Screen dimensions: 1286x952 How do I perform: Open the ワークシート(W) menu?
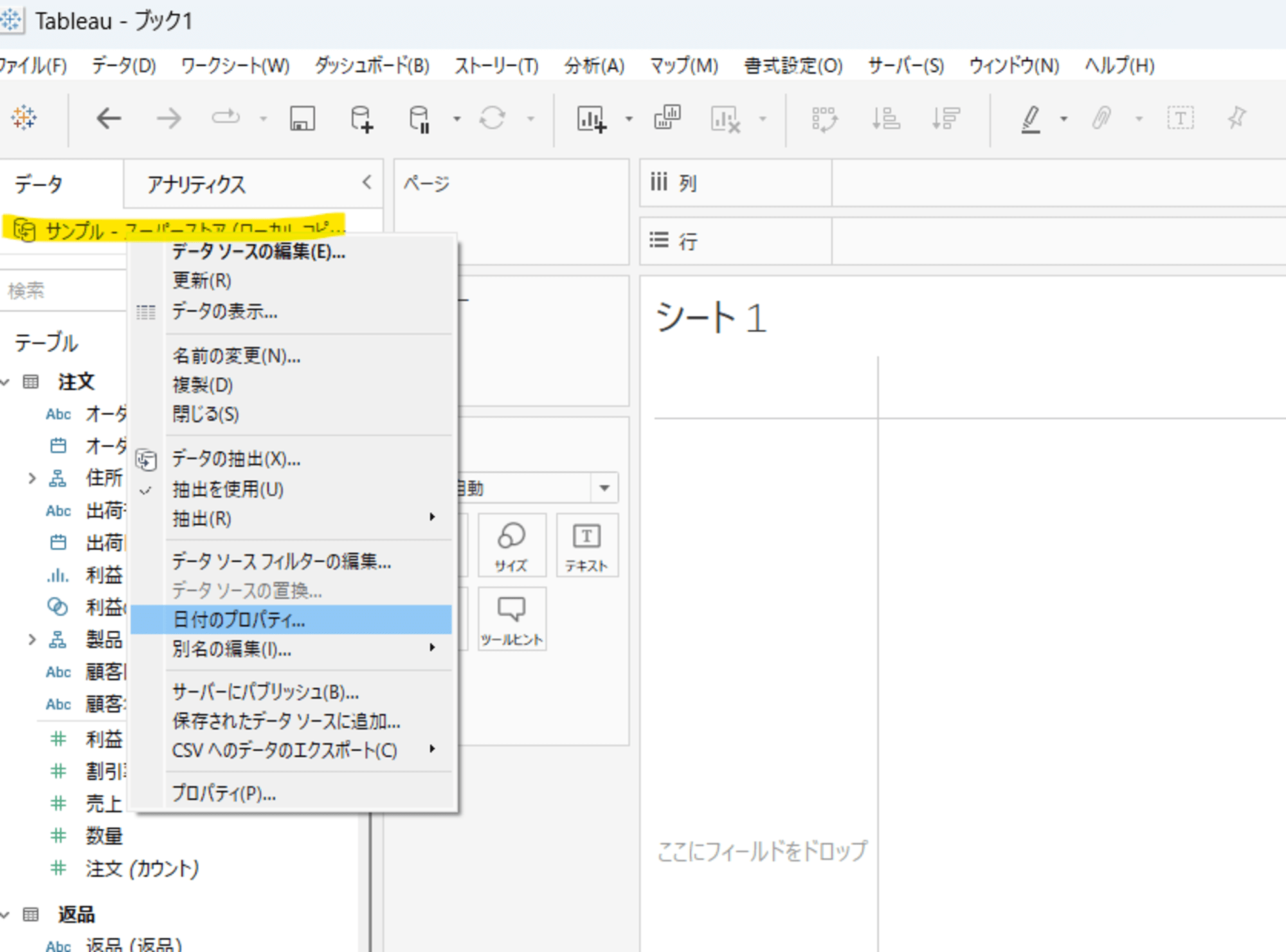coord(235,66)
